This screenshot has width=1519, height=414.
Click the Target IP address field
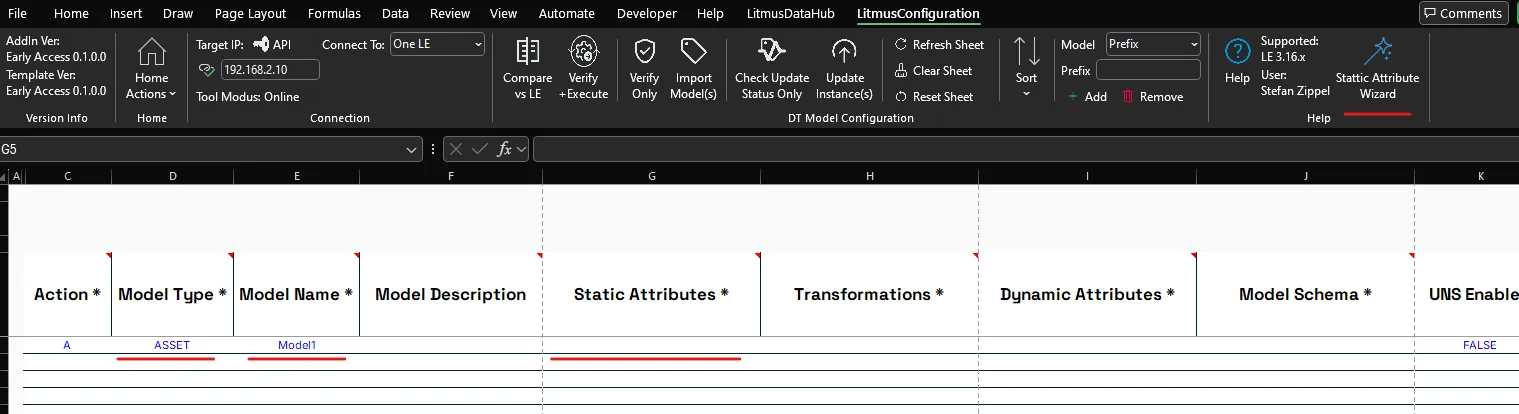(x=270, y=69)
